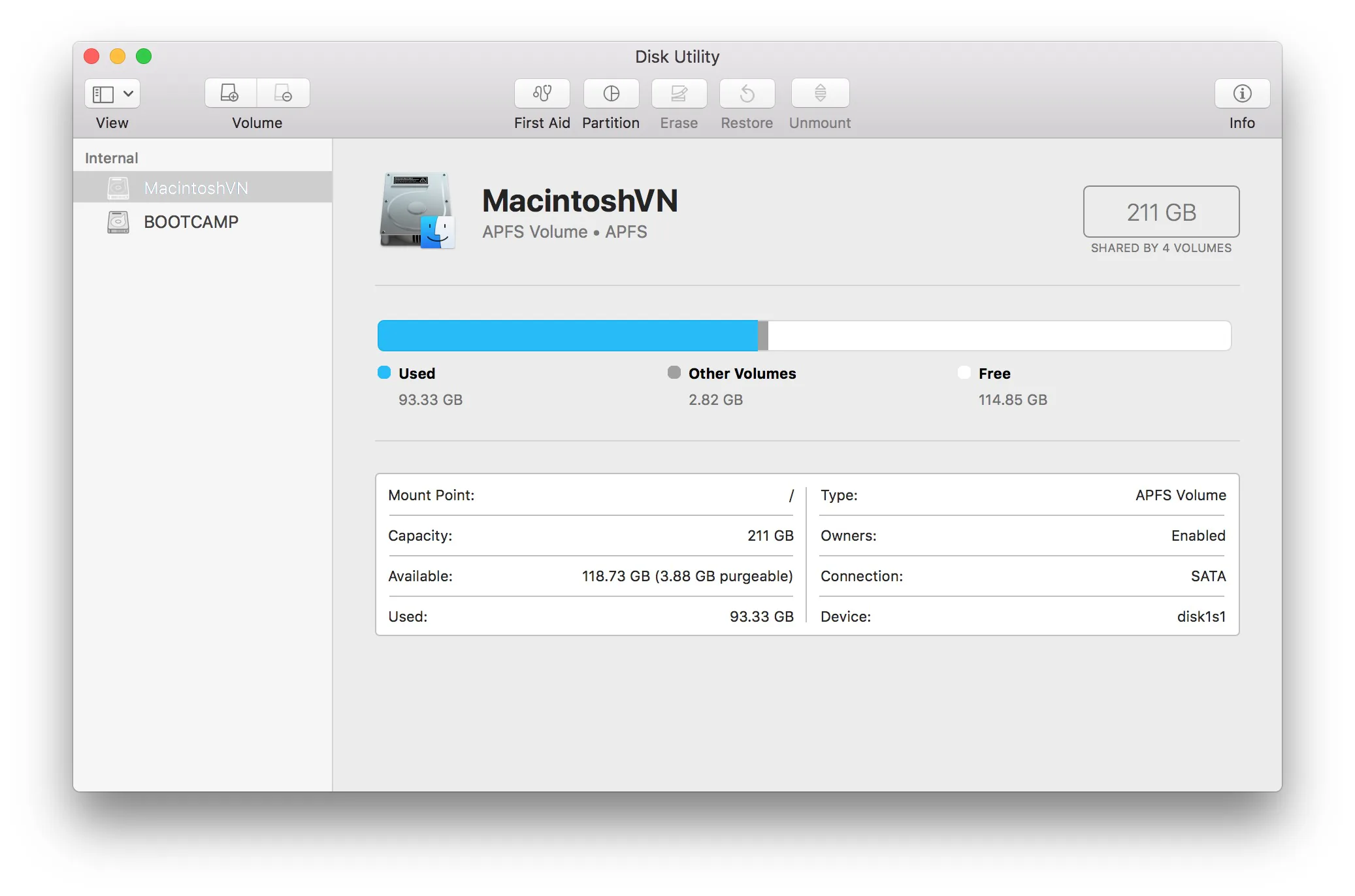Click the white Free legend dot
This screenshot has height=896, width=1355.
pos(964,372)
